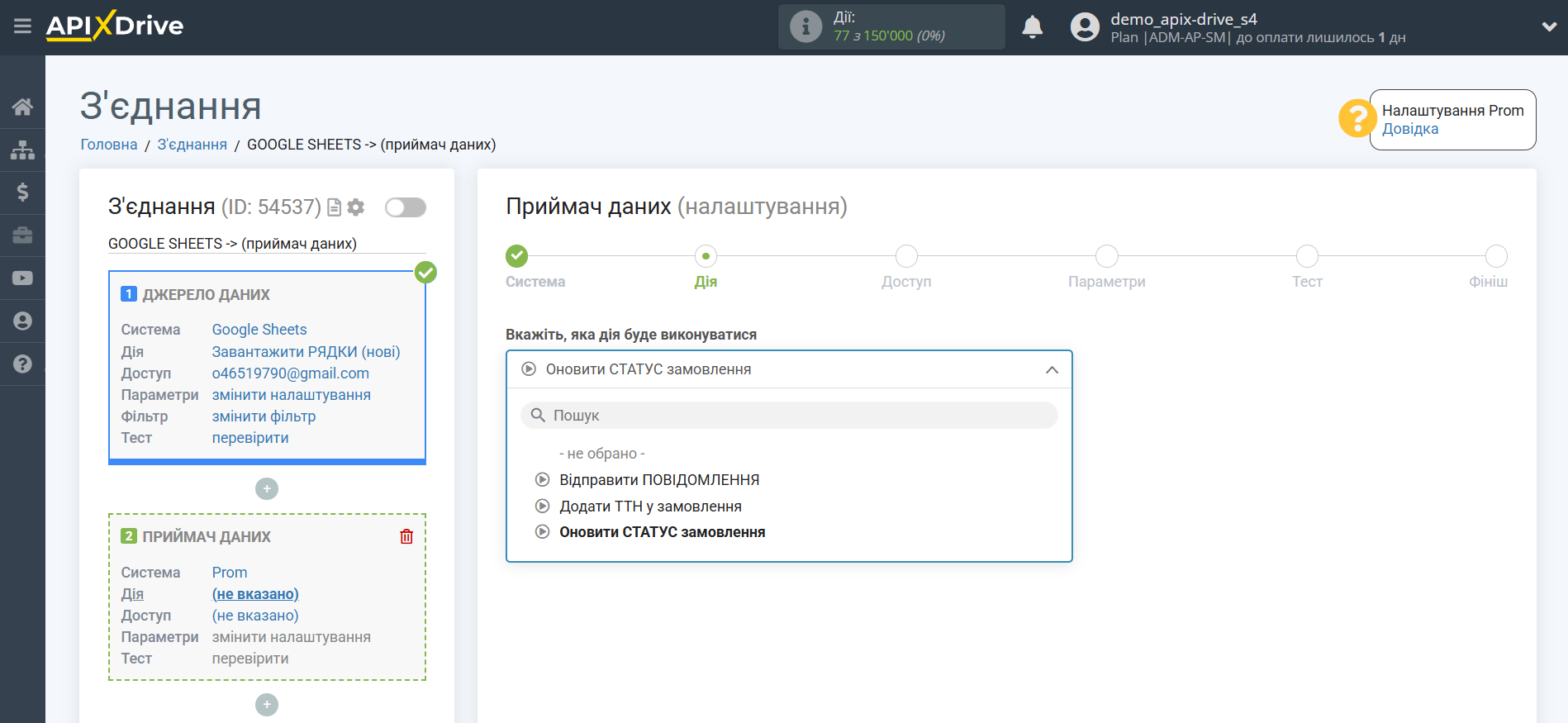The height and width of the screenshot is (723, 1568).
Task: Click the actions counter 77 з 150'000
Action: click(x=889, y=36)
